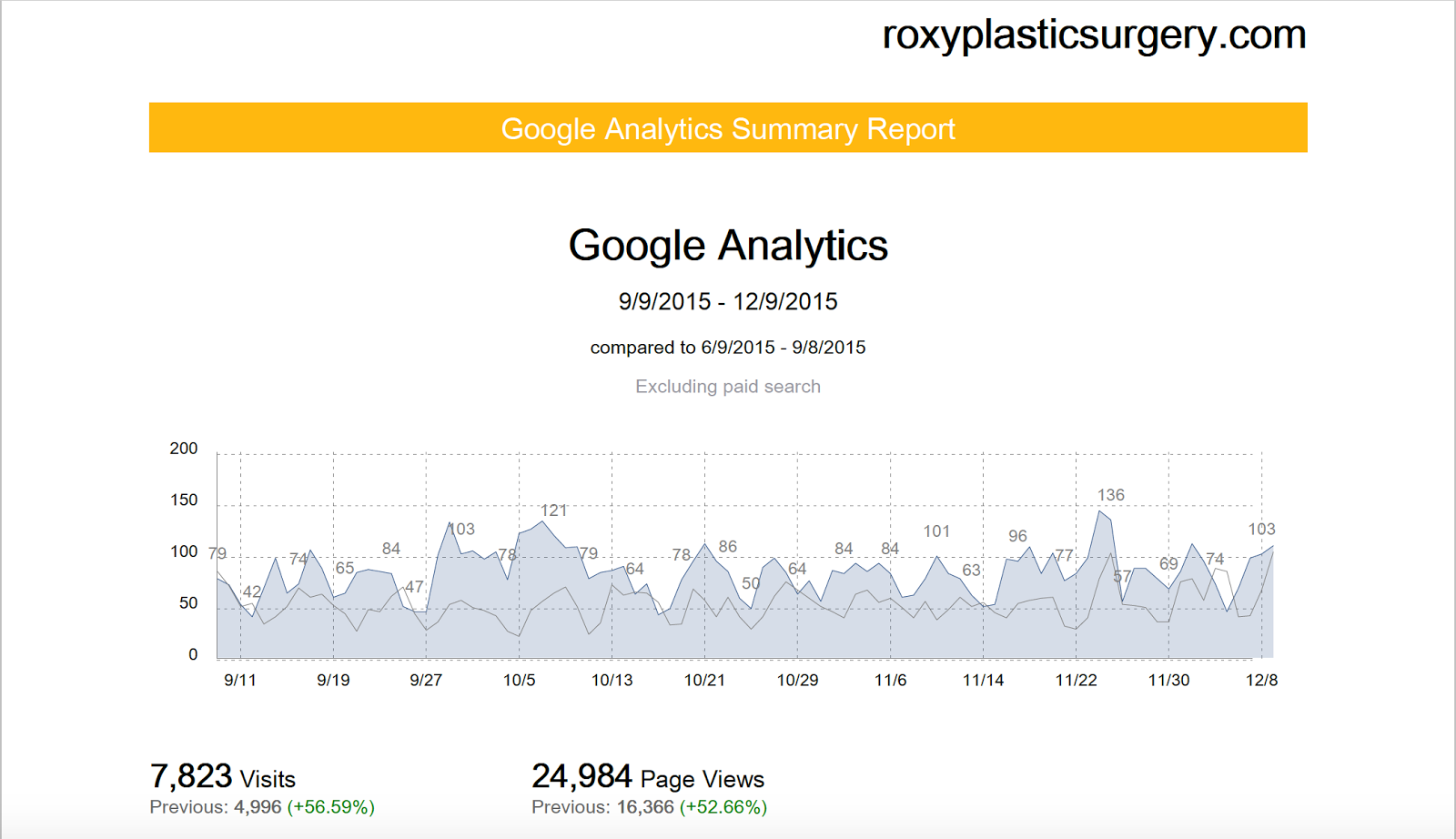This screenshot has height=839, width=1456.
Task: Click the 11/6 x-axis date label
Action: coord(891,680)
